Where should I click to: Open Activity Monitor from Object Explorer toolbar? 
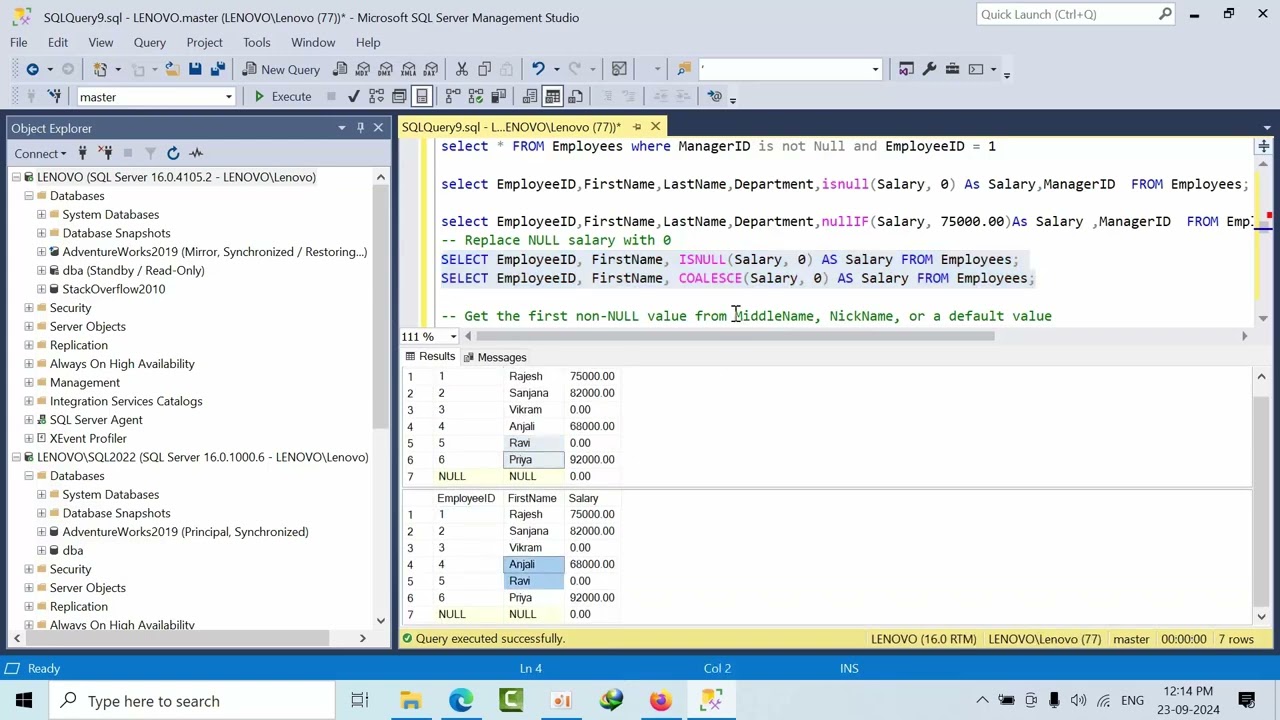[196, 153]
